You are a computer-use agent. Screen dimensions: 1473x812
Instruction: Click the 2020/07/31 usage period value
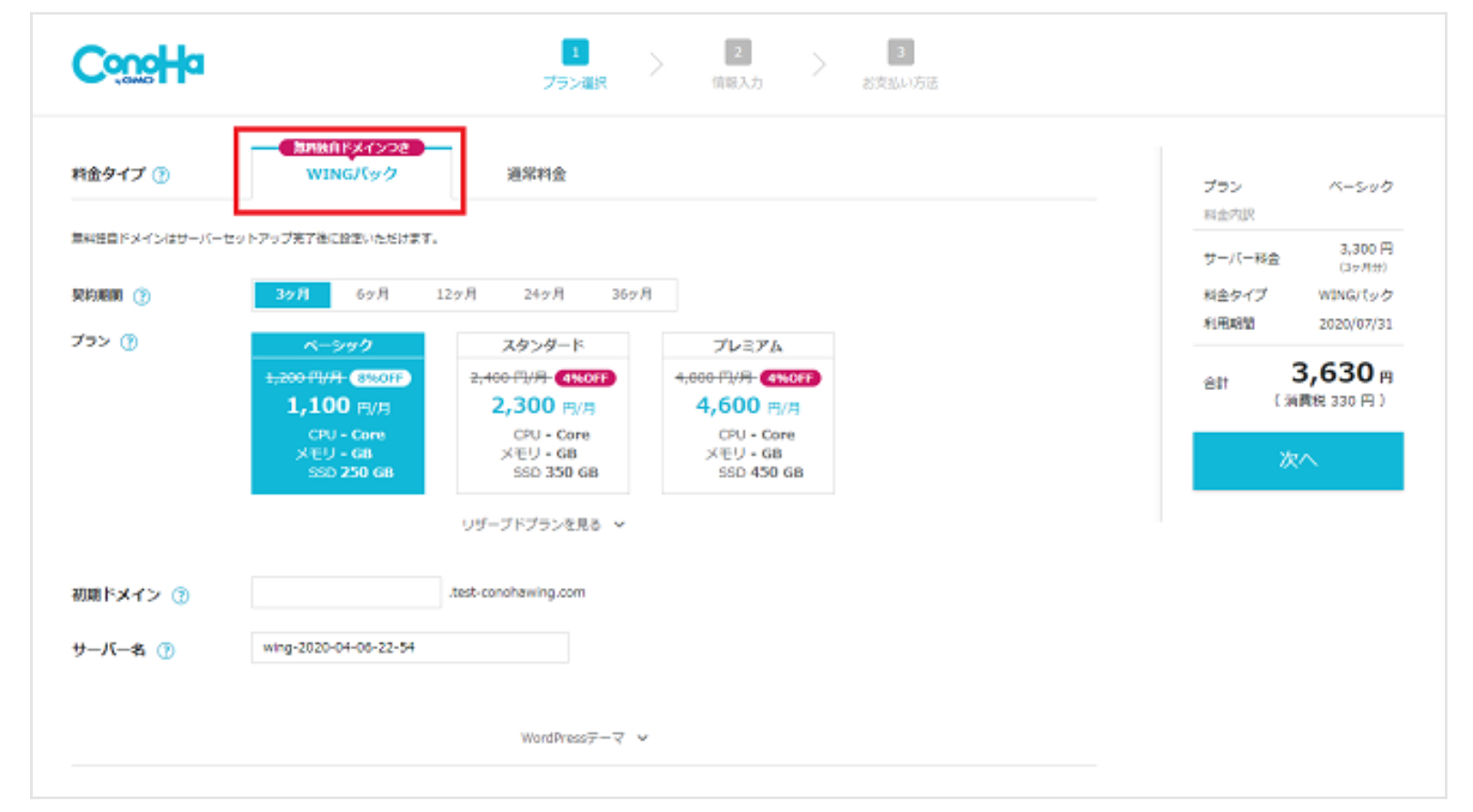tap(1356, 324)
